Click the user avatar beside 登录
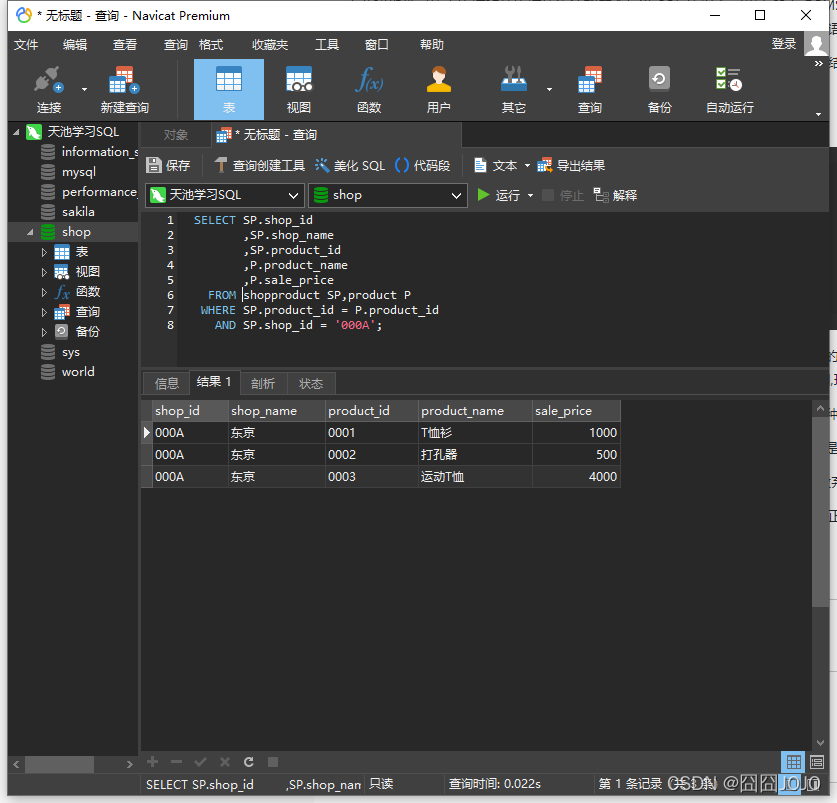The image size is (837, 803). tap(816, 44)
